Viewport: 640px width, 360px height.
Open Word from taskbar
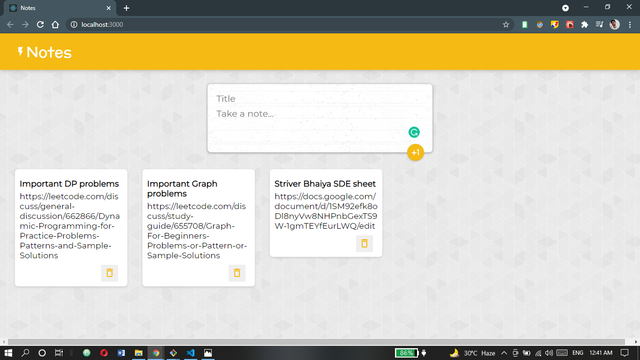[x=121, y=353]
